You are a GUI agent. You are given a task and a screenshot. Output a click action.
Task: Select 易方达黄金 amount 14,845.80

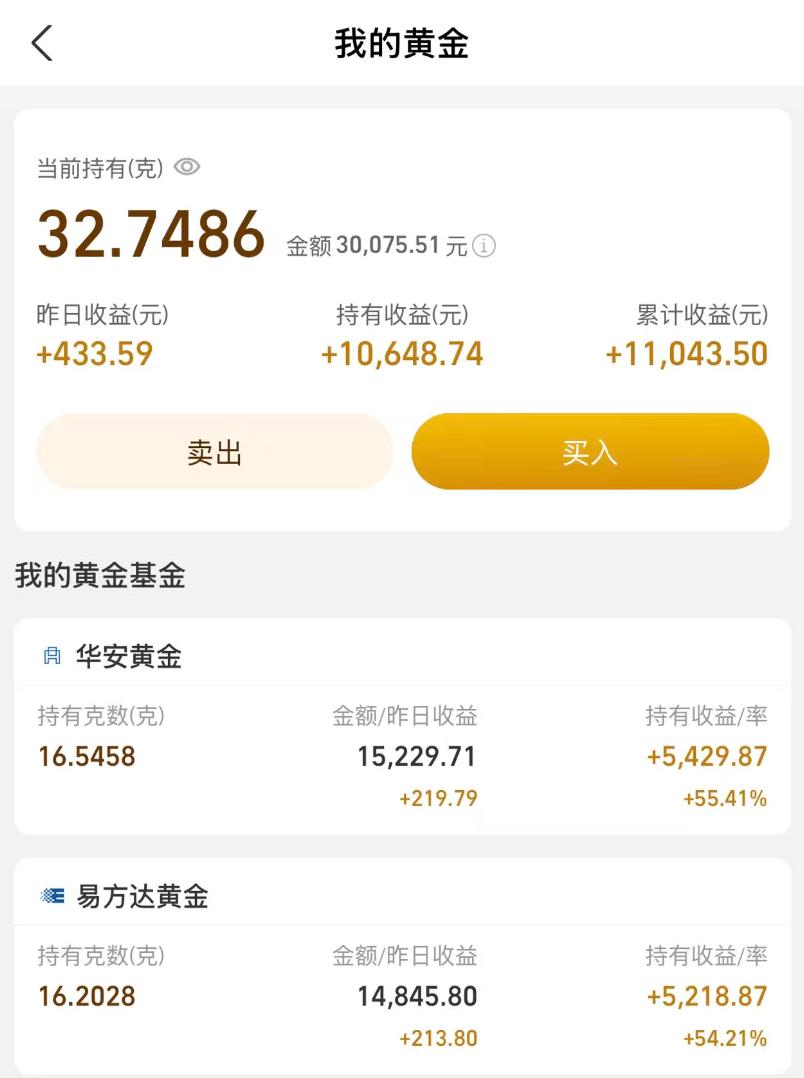(x=416, y=996)
